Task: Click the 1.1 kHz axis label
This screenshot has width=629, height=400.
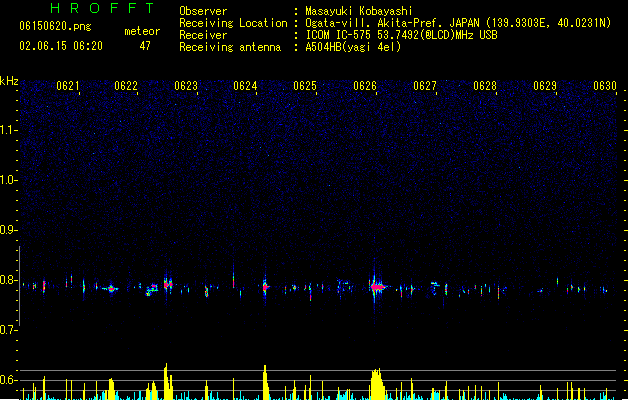Action: pos(8,130)
